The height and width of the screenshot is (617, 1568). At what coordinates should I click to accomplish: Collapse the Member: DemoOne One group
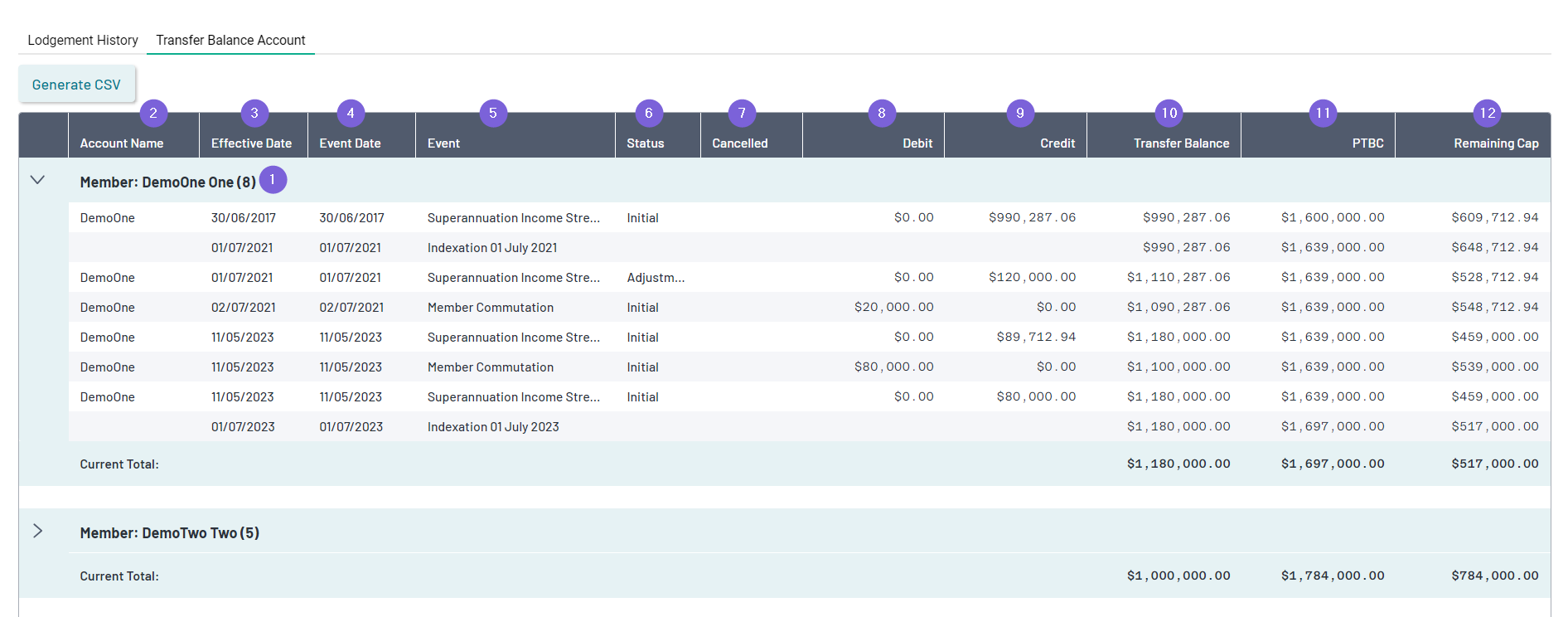37,180
